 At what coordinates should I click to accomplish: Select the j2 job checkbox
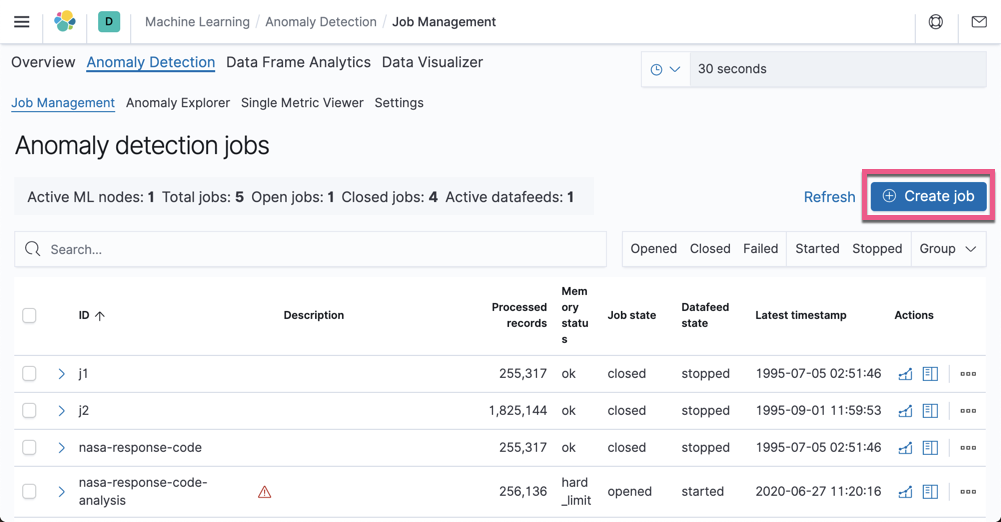29,411
